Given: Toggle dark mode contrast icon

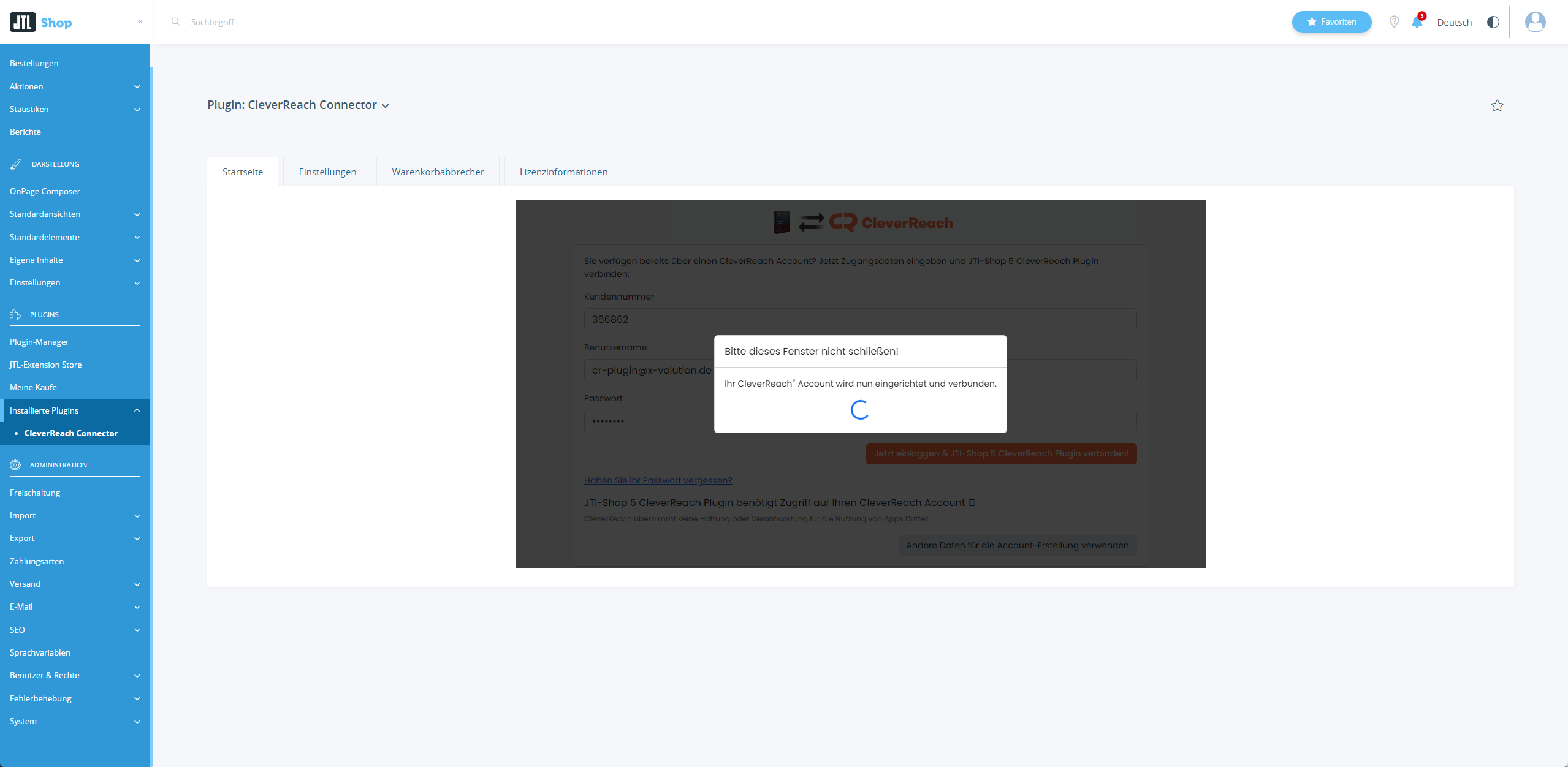Looking at the screenshot, I should tap(1493, 22).
